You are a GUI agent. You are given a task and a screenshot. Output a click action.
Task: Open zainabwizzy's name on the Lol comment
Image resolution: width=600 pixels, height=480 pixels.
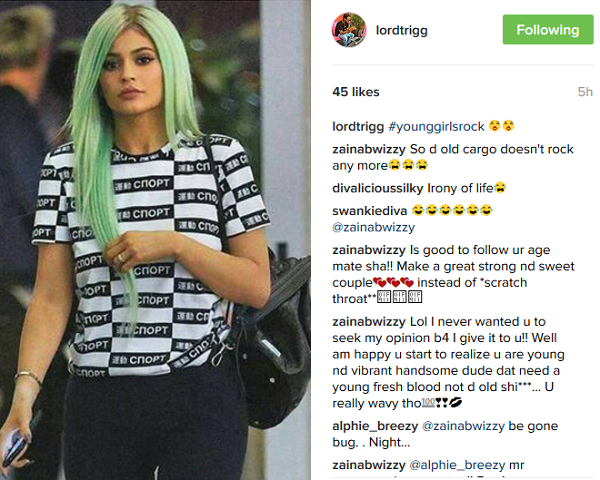coord(368,322)
